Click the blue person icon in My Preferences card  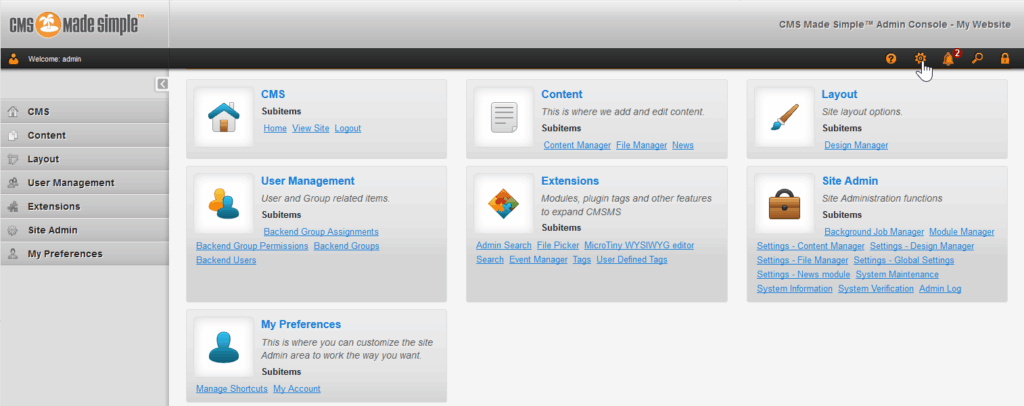[224, 347]
